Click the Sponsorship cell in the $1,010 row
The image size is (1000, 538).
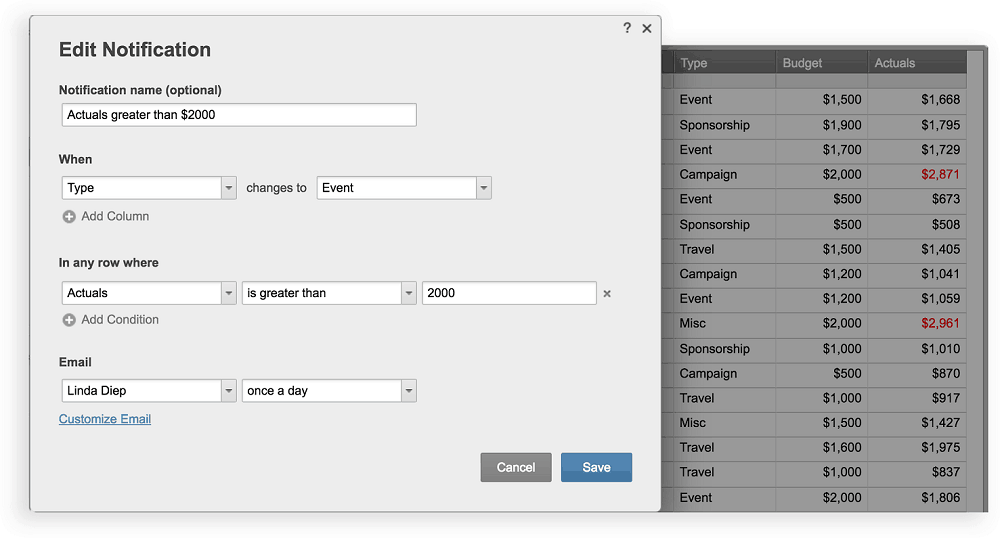[724, 349]
